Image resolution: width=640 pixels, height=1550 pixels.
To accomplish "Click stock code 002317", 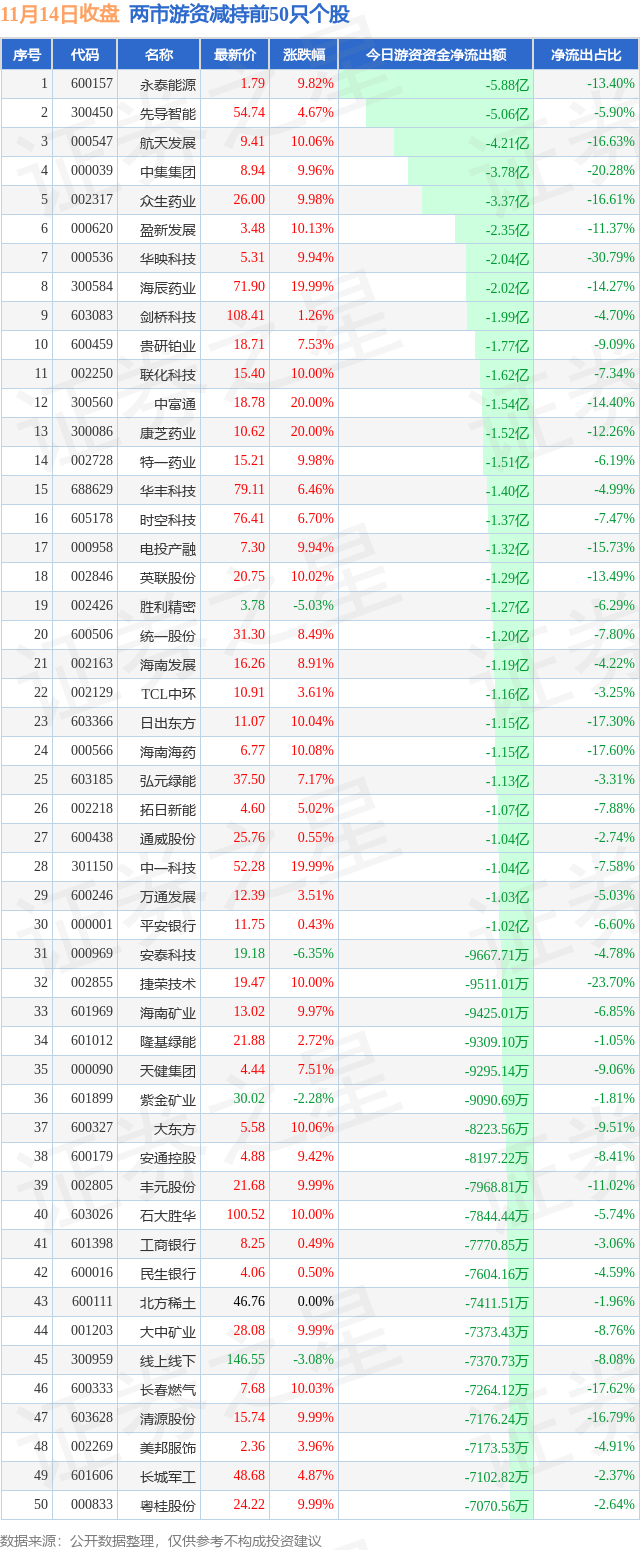I will (92, 200).
